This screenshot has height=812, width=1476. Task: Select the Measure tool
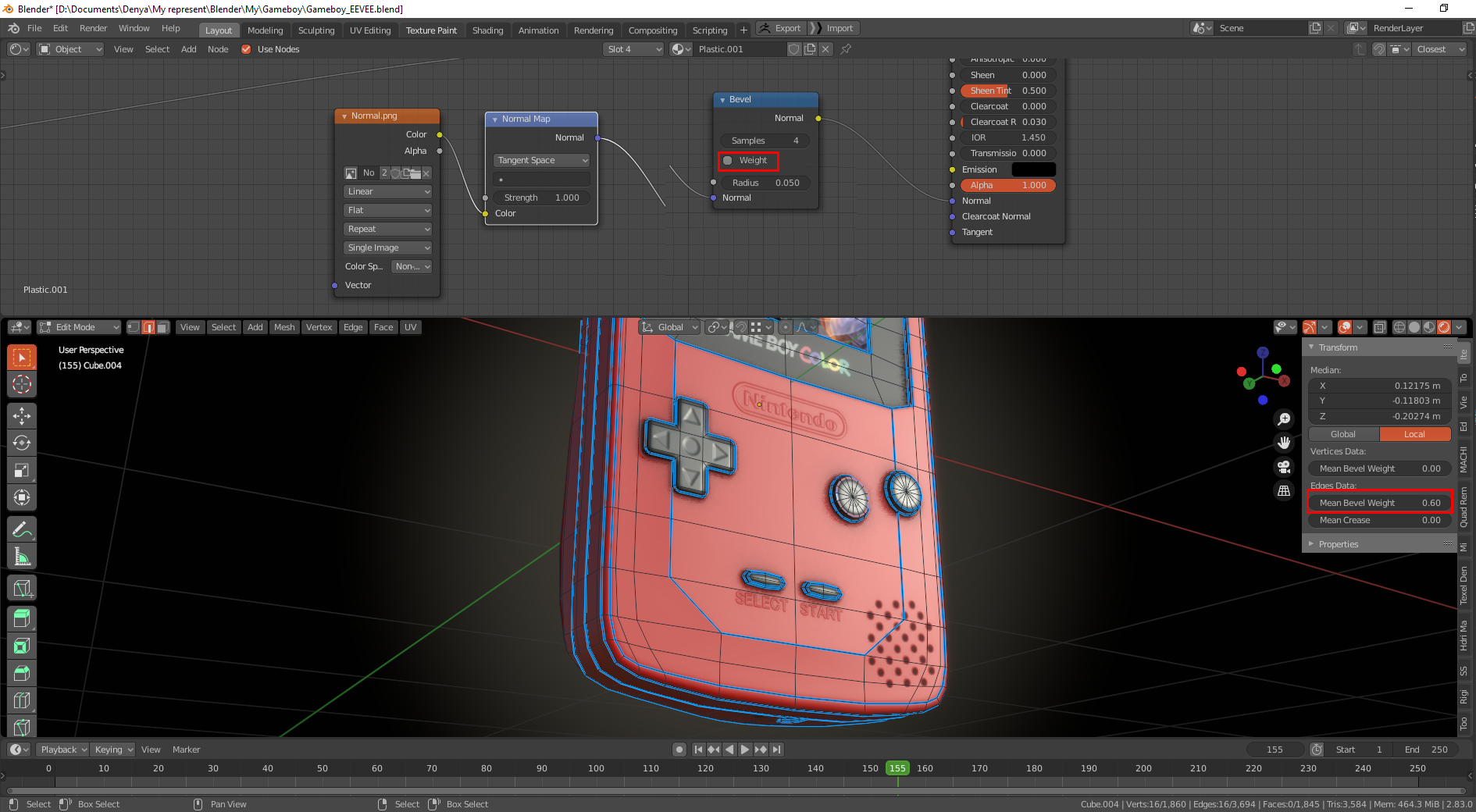pyautogui.click(x=22, y=557)
